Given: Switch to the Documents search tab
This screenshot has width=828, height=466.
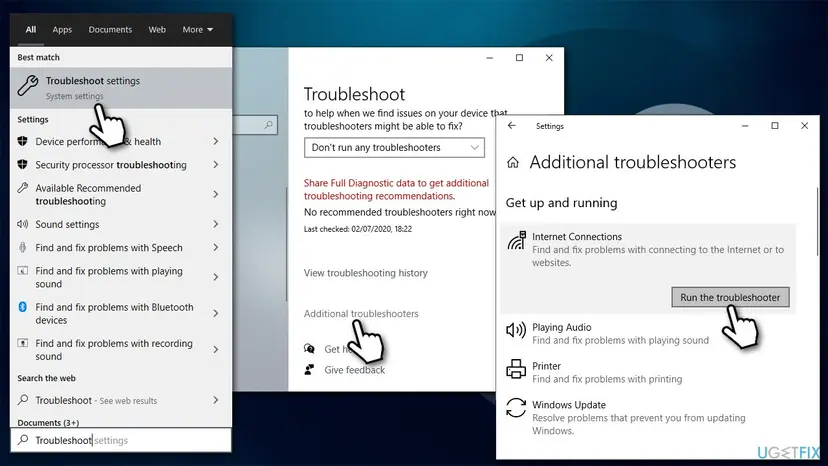Looking at the screenshot, I should (x=110, y=30).
